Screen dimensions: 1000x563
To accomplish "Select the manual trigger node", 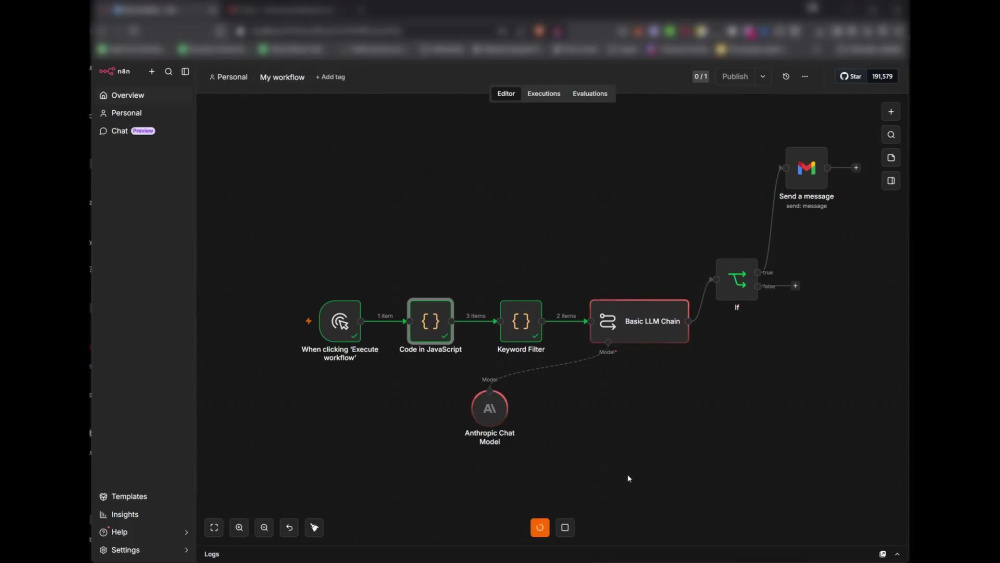I will pyautogui.click(x=340, y=321).
